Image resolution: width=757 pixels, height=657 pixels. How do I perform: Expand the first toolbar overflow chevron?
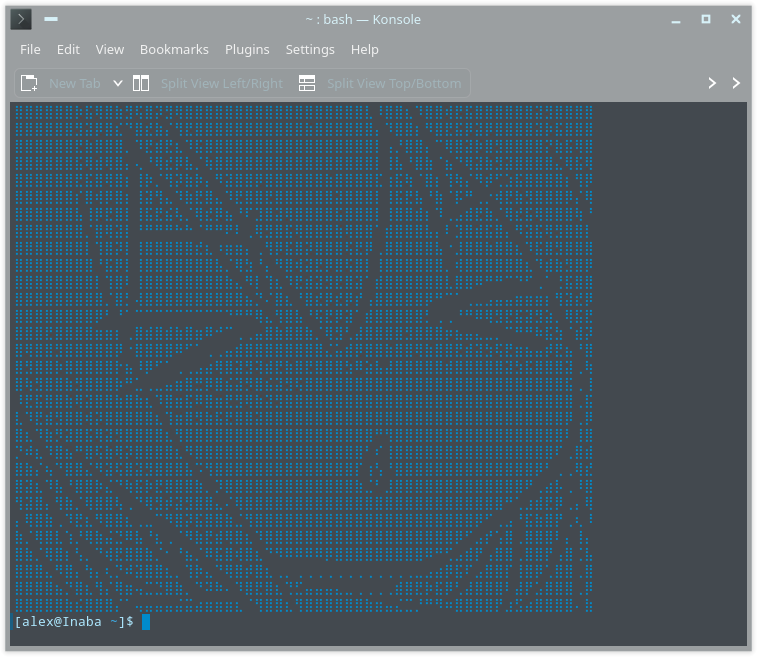click(712, 83)
